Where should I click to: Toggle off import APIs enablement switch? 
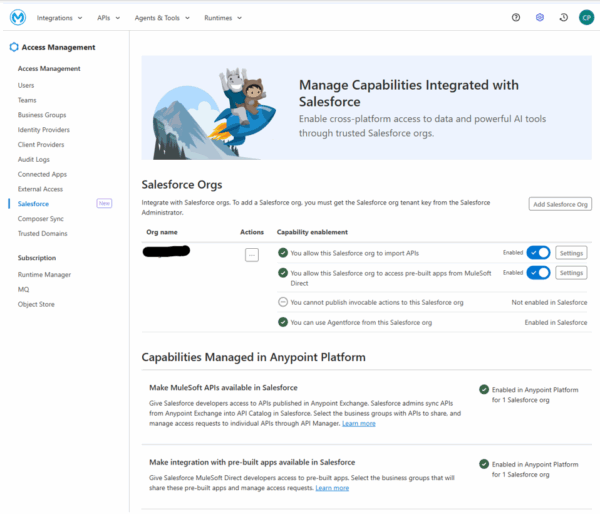(538, 253)
